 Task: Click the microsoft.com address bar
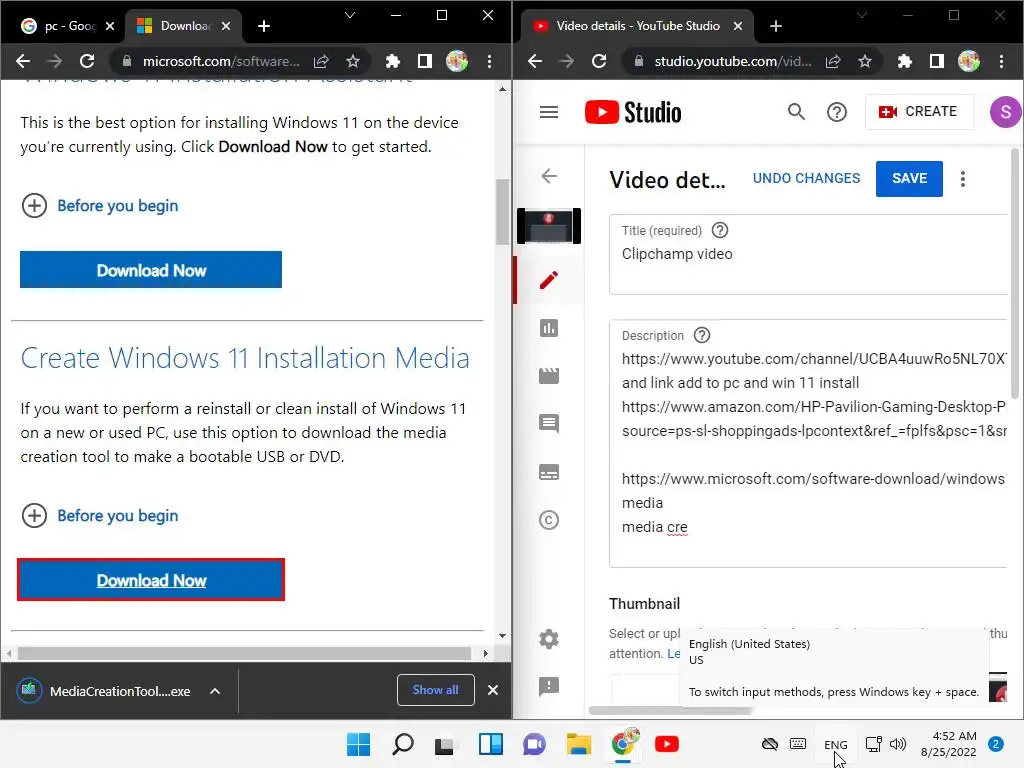pos(221,61)
